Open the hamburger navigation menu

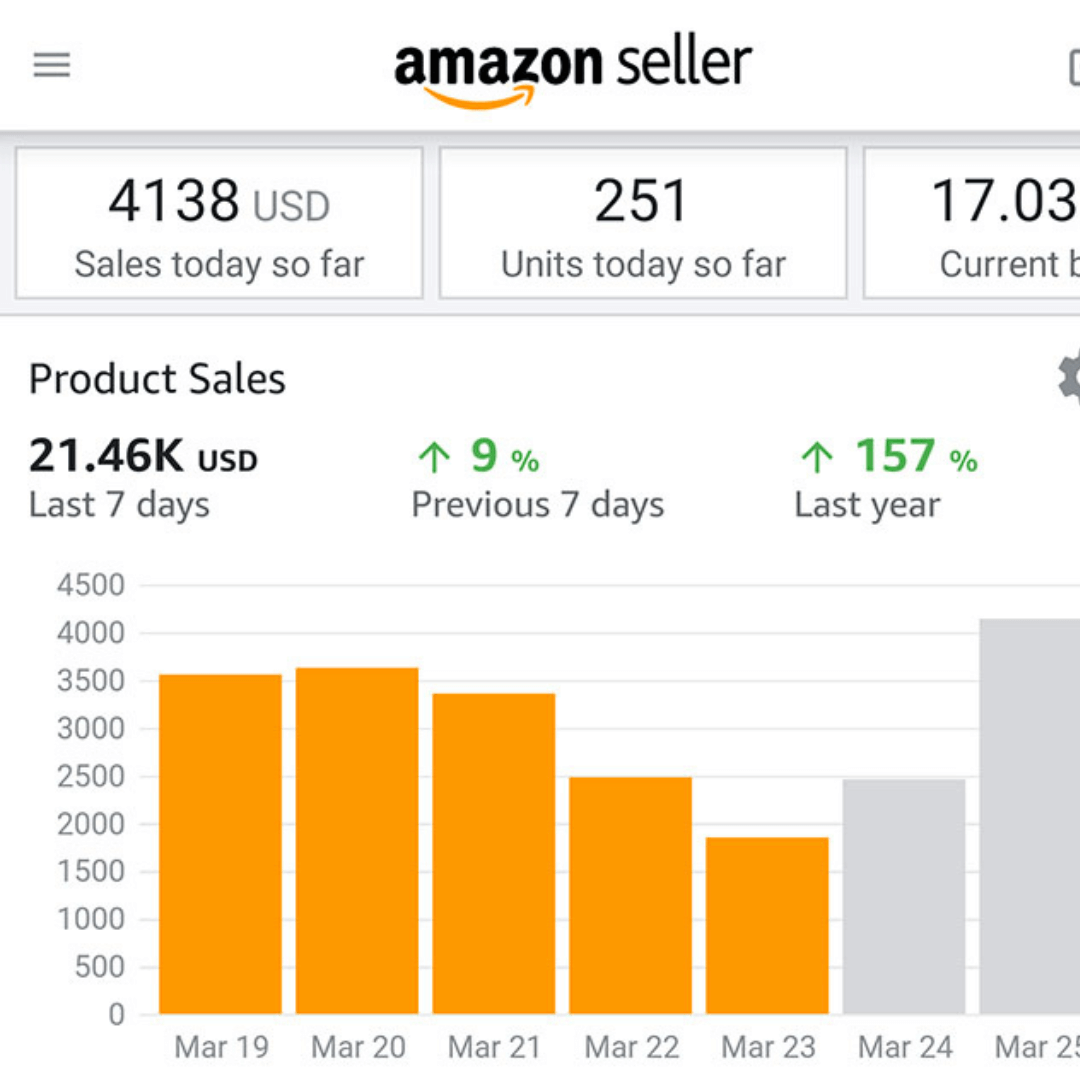52,66
